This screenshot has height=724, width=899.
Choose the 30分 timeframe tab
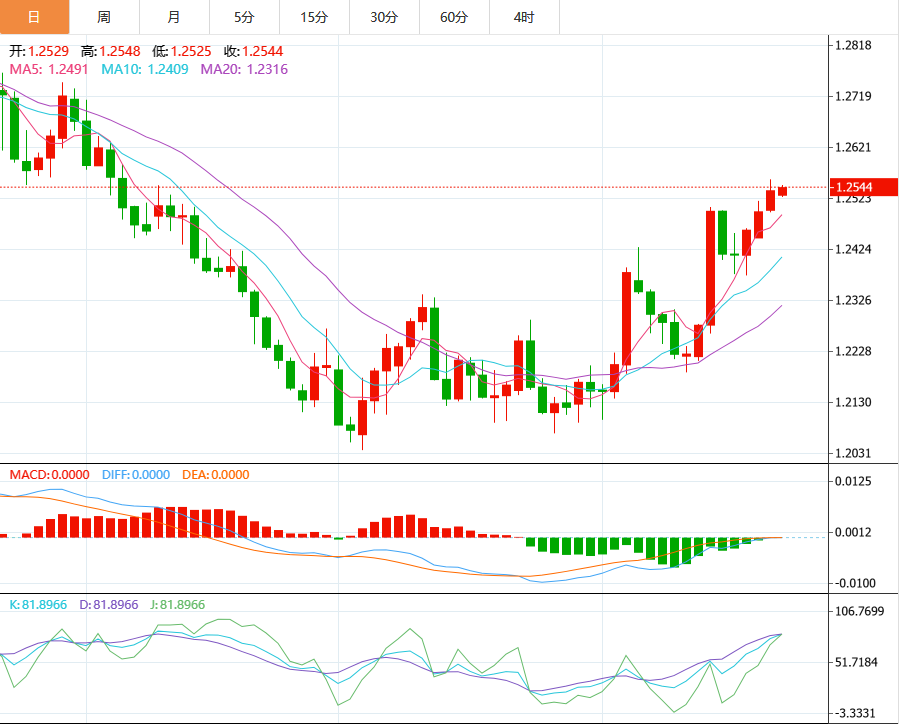(x=384, y=17)
